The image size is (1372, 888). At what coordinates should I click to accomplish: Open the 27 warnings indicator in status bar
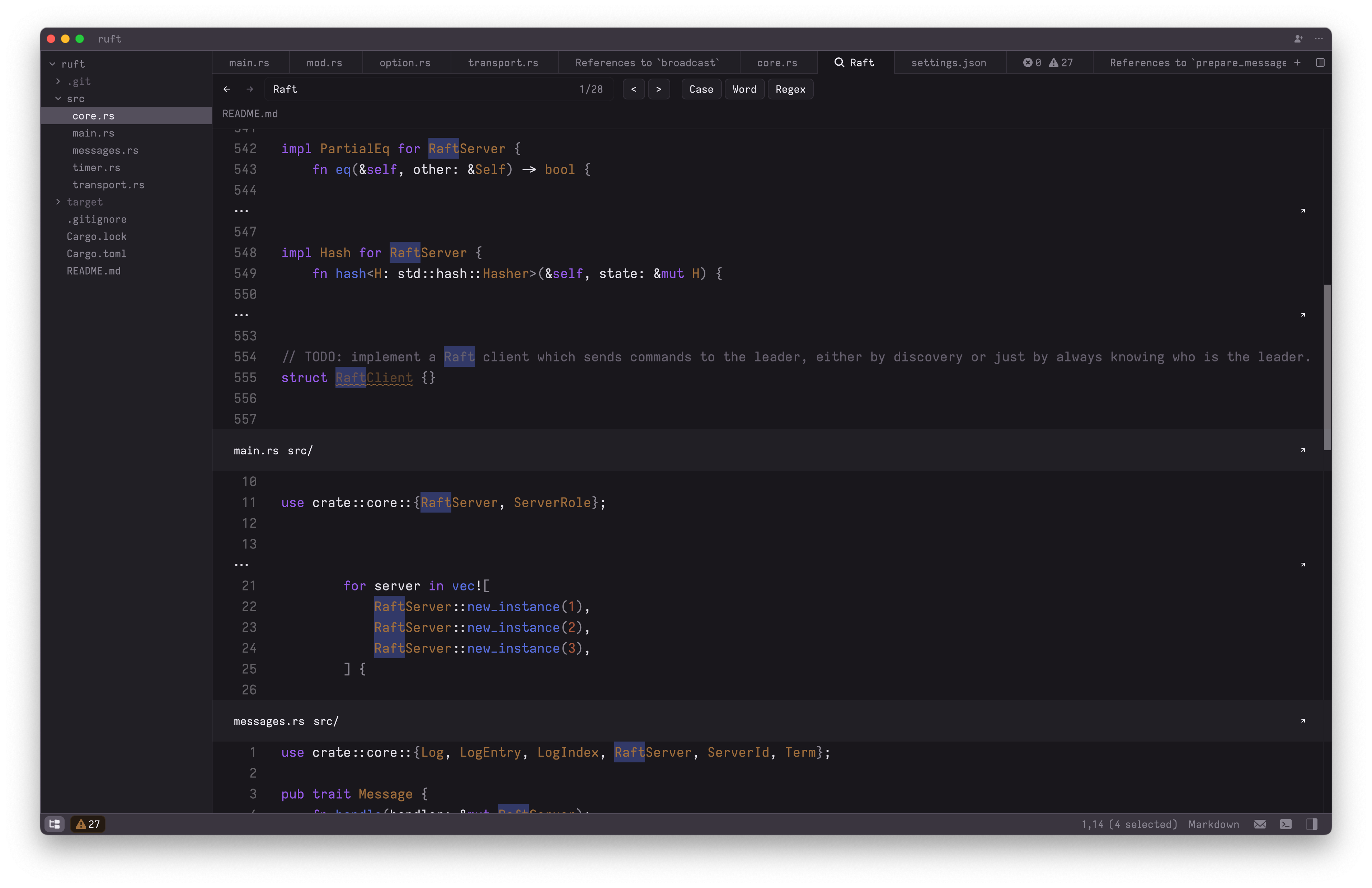(x=88, y=824)
